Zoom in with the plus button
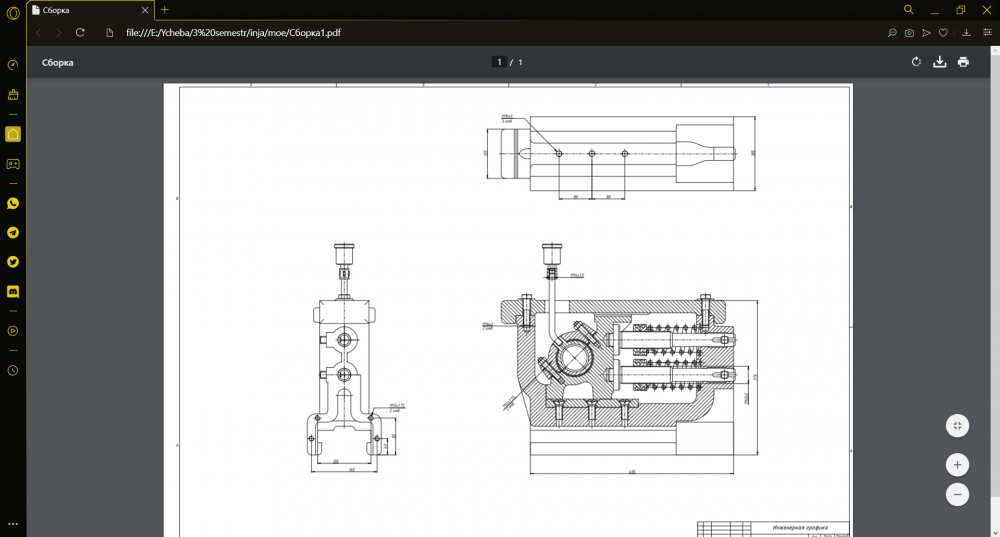Viewport: 1000px width, 537px height. [x=957, y=464]
